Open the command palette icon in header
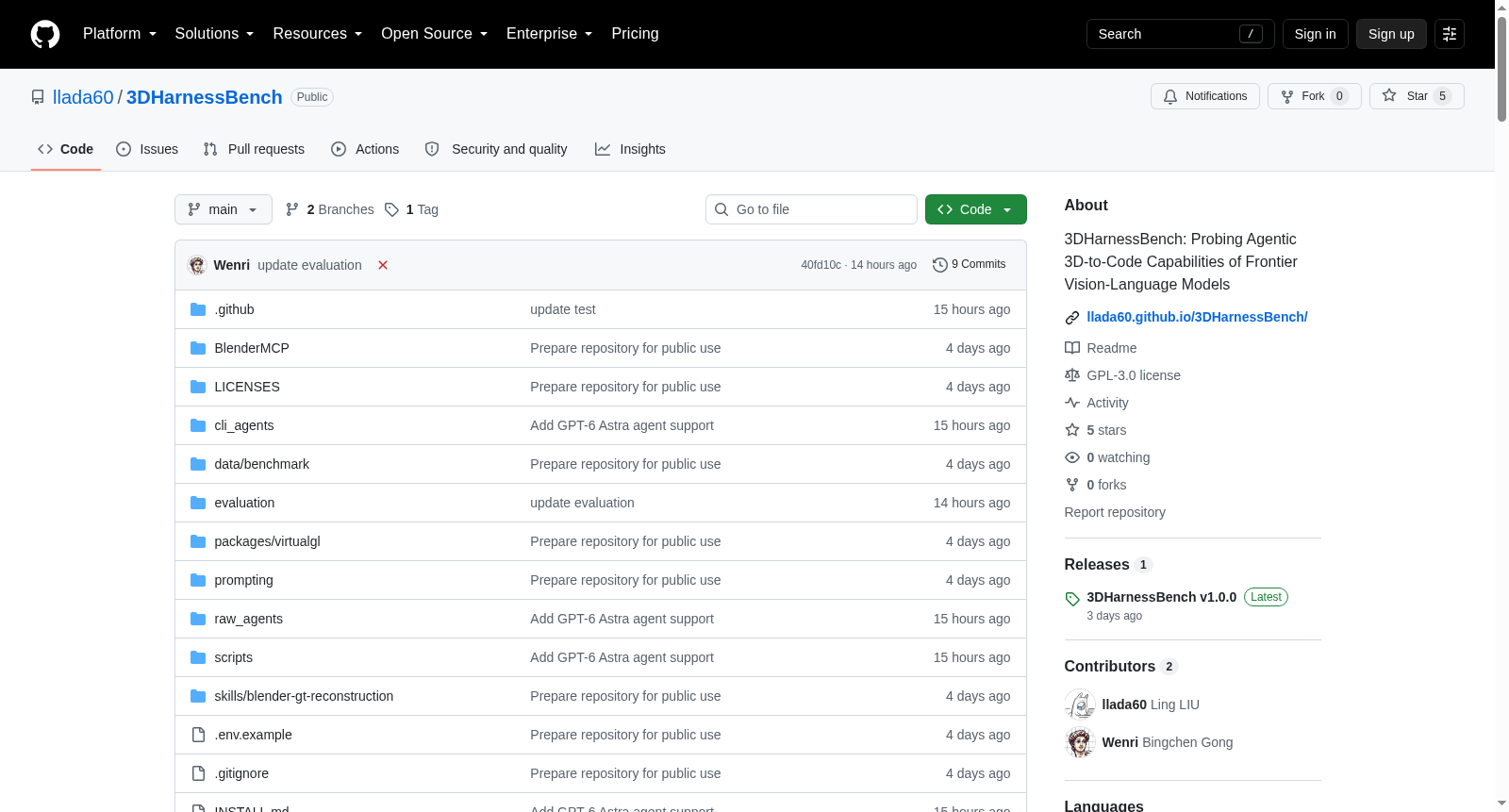The width and height of the screenshot is (1509, 812). click(x=1450, y=34)
